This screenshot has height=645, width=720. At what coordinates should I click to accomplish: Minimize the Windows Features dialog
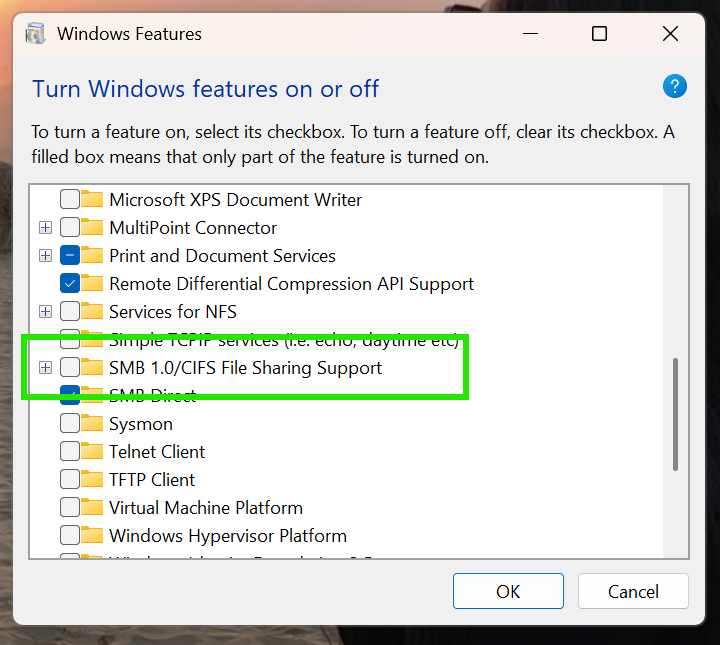pos(530,34)
